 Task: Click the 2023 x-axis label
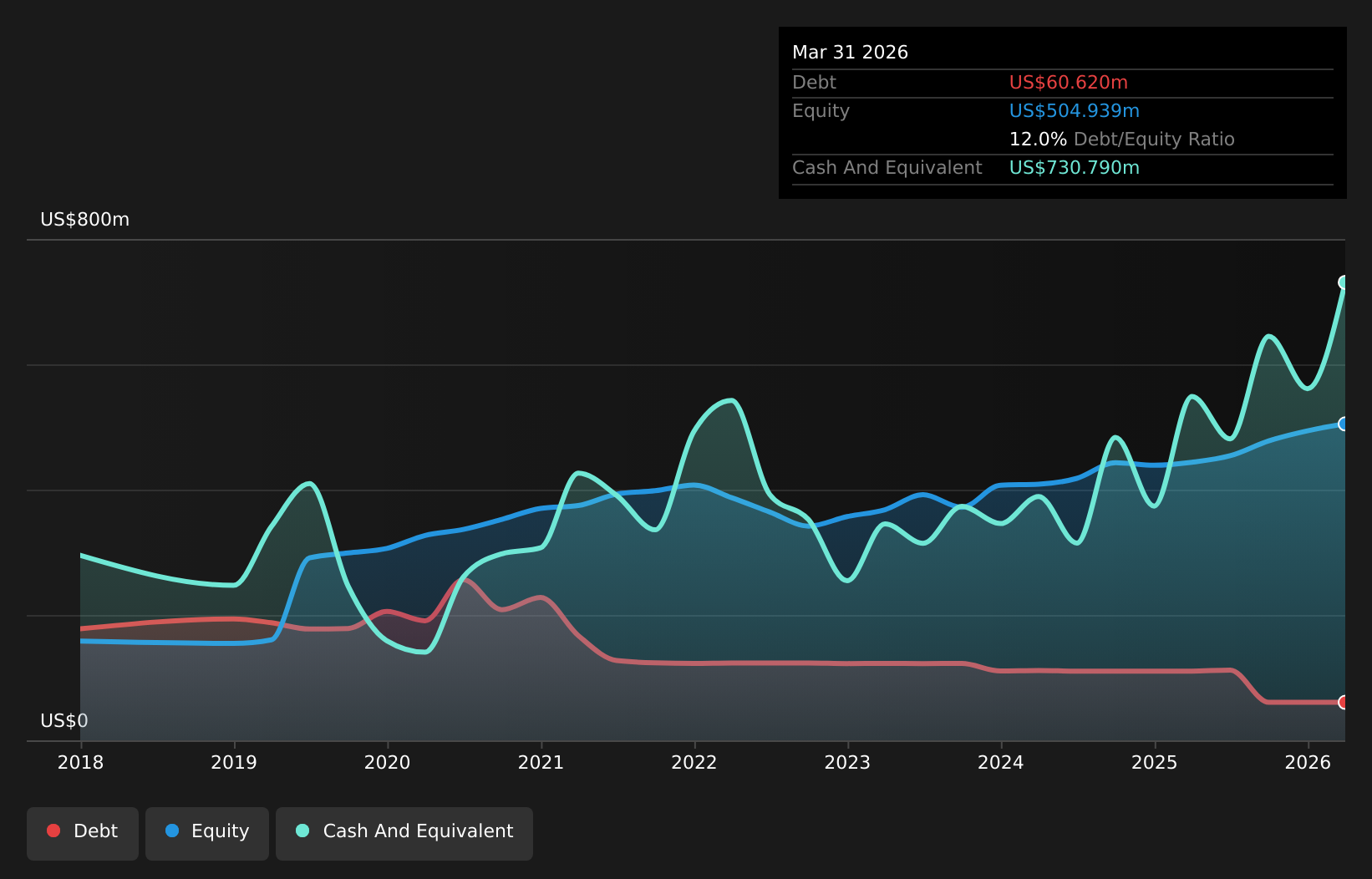tap(847, 762)
